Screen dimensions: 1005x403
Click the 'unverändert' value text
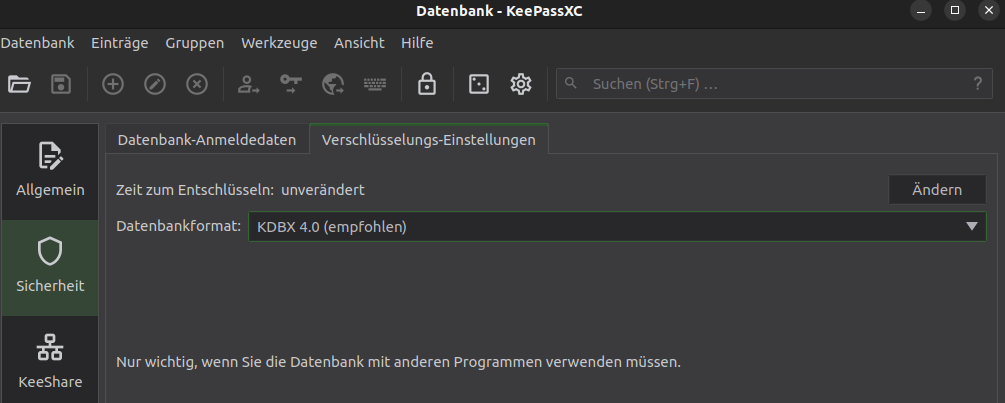pos(323,190)
